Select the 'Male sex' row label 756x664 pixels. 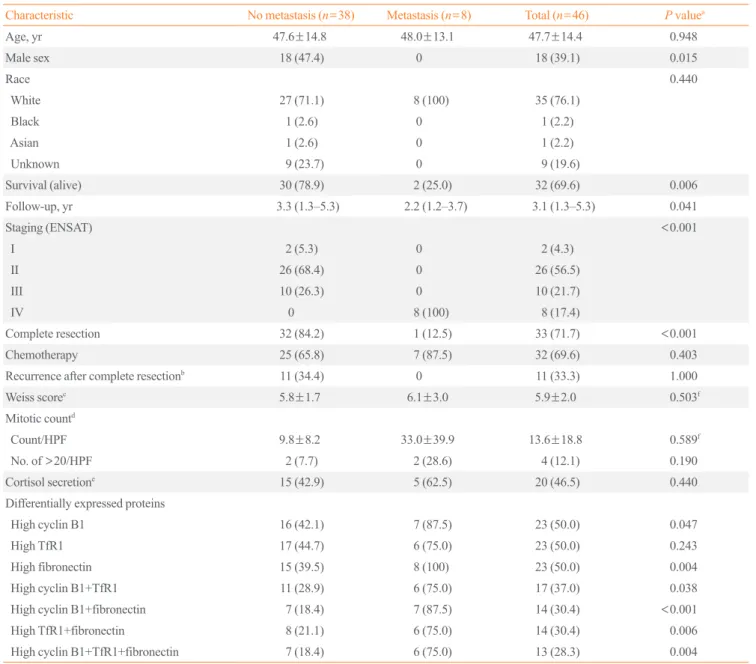pyautogui.click(x=27, y=58)
